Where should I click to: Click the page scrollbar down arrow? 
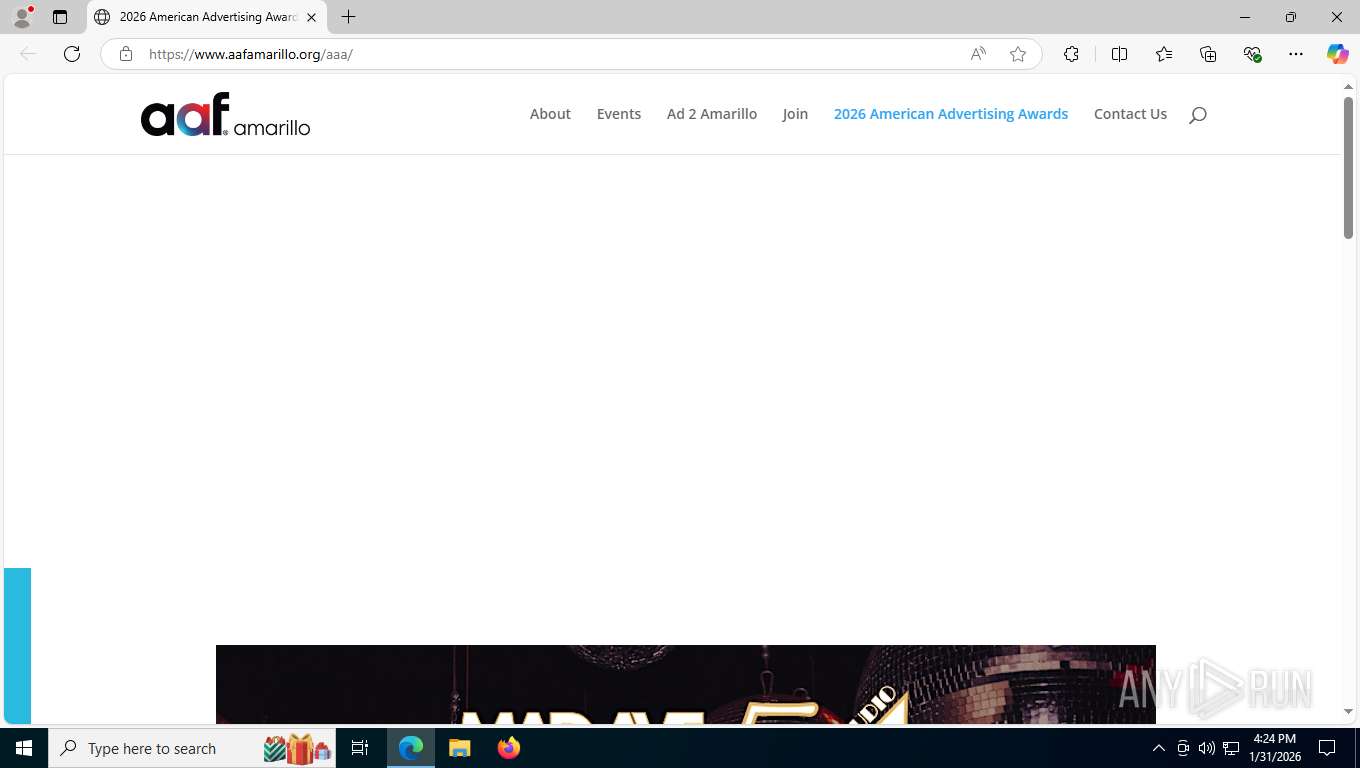pyautogui.click(x=1348, y=712)
